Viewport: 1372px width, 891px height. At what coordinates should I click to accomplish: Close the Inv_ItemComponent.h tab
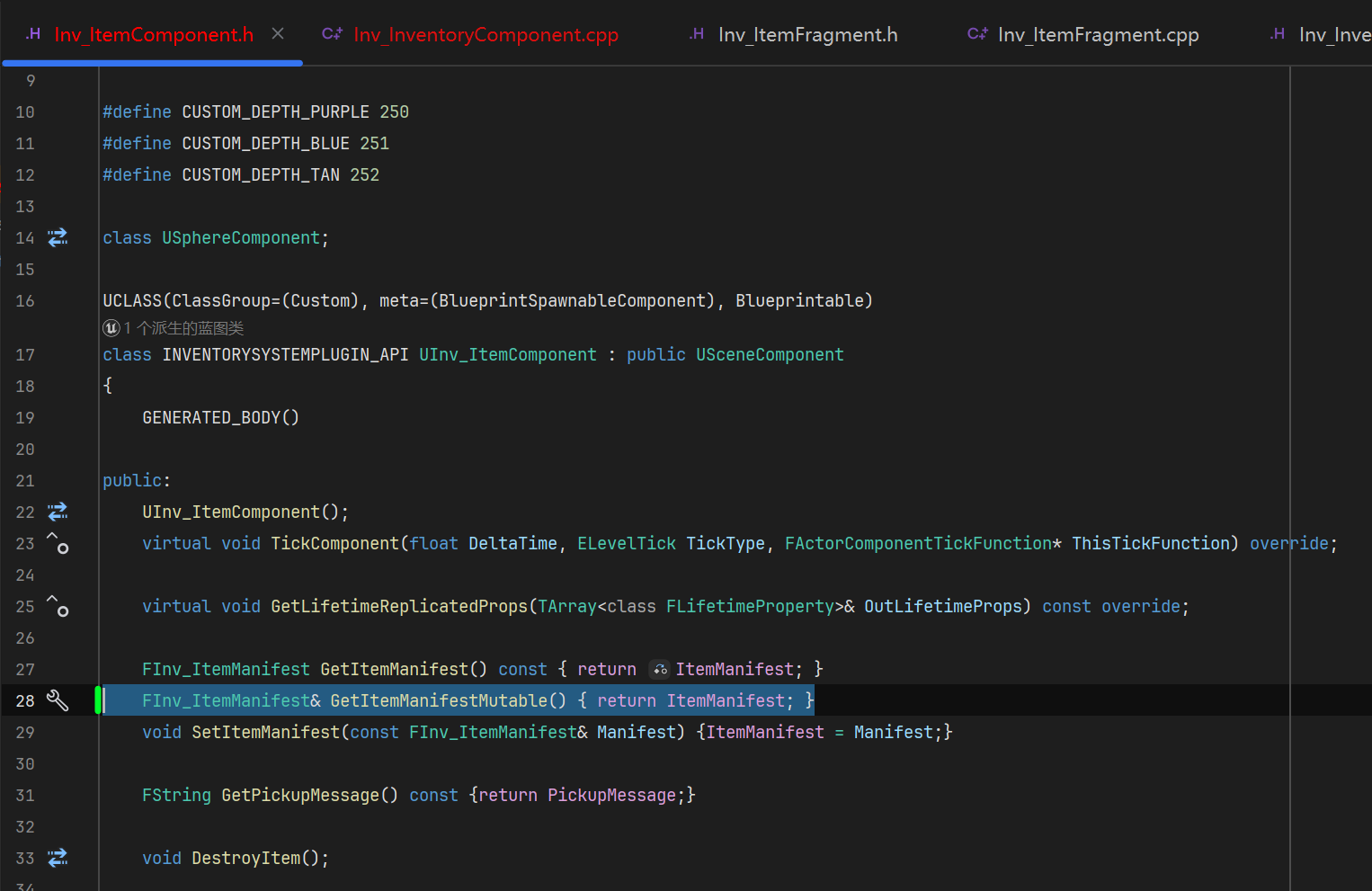278,34
